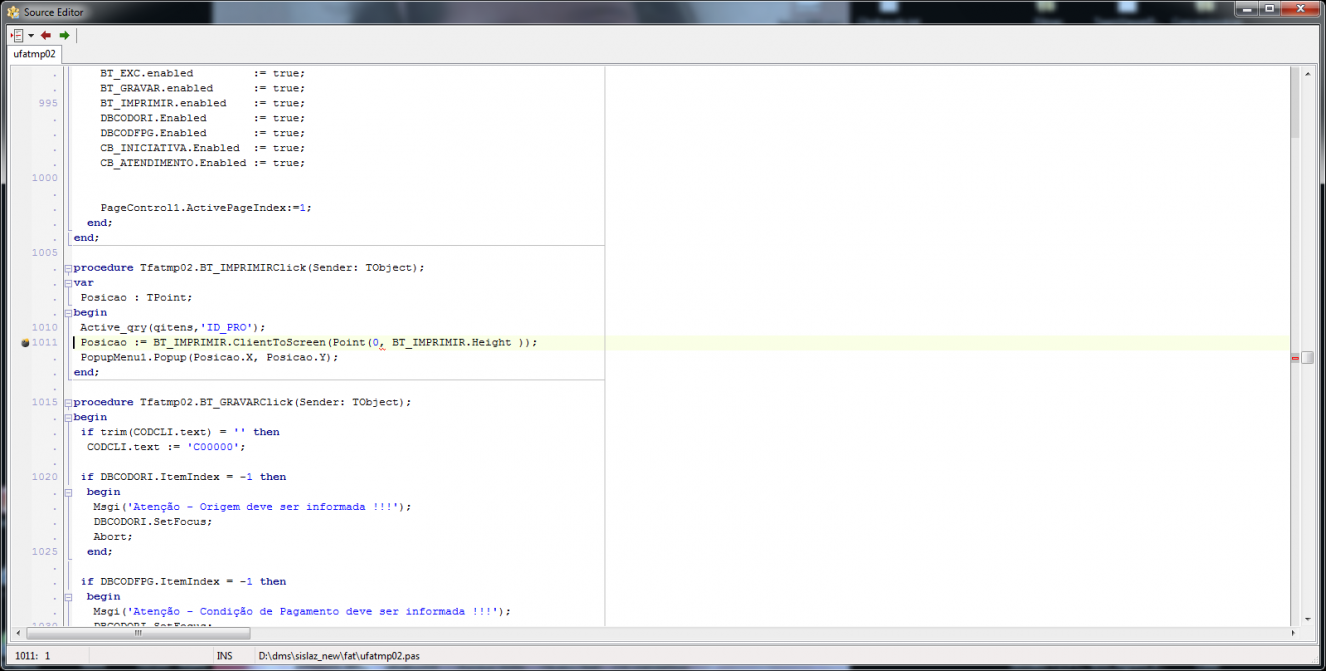Open dropdown arrow beside jump history icon

point(31,36)
